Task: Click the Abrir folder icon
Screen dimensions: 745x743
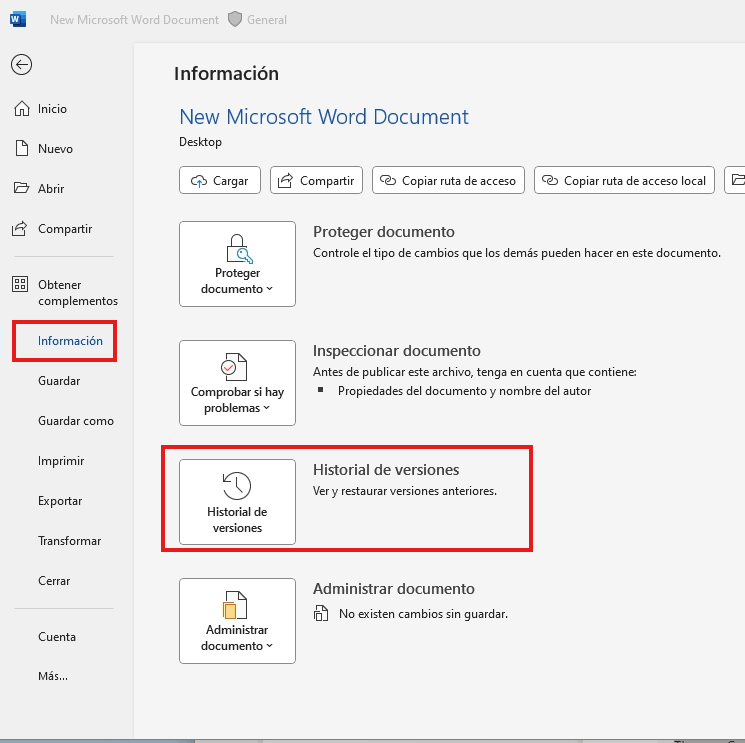Action: pos(21,188)
